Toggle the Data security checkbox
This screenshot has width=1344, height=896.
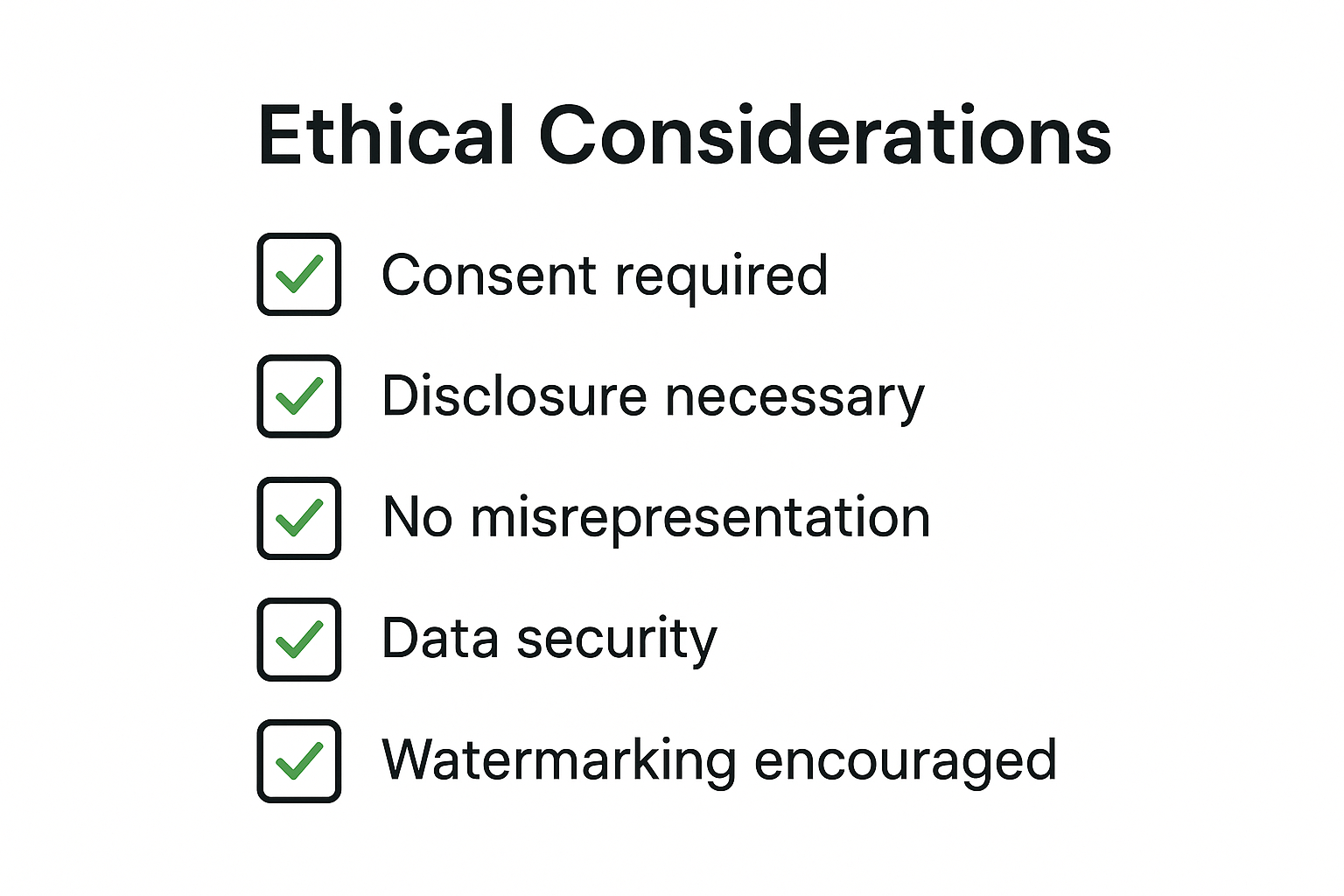pos(298,640)
